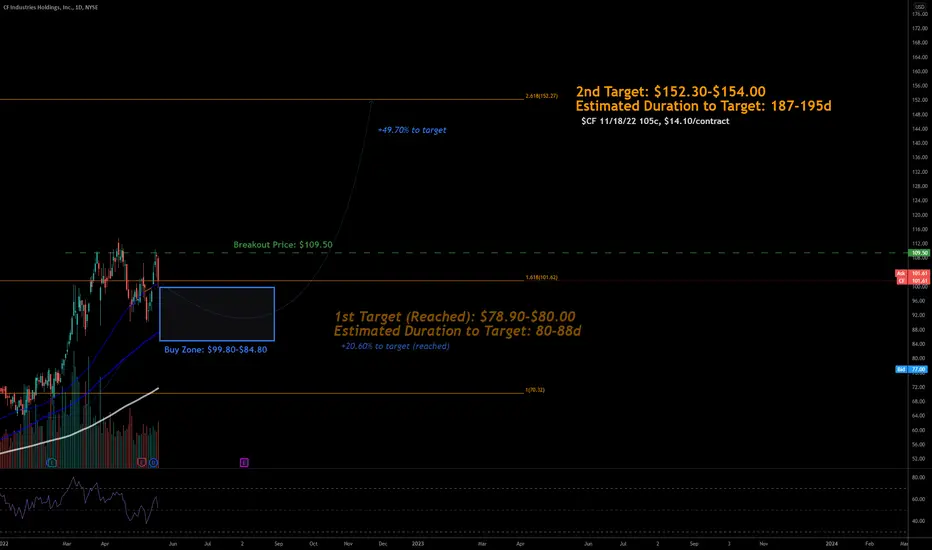Screen dimensions: 932x550
Task: Click the purple earnings marker on timeline
Action: pyautogui.click(x=244, y=462)
